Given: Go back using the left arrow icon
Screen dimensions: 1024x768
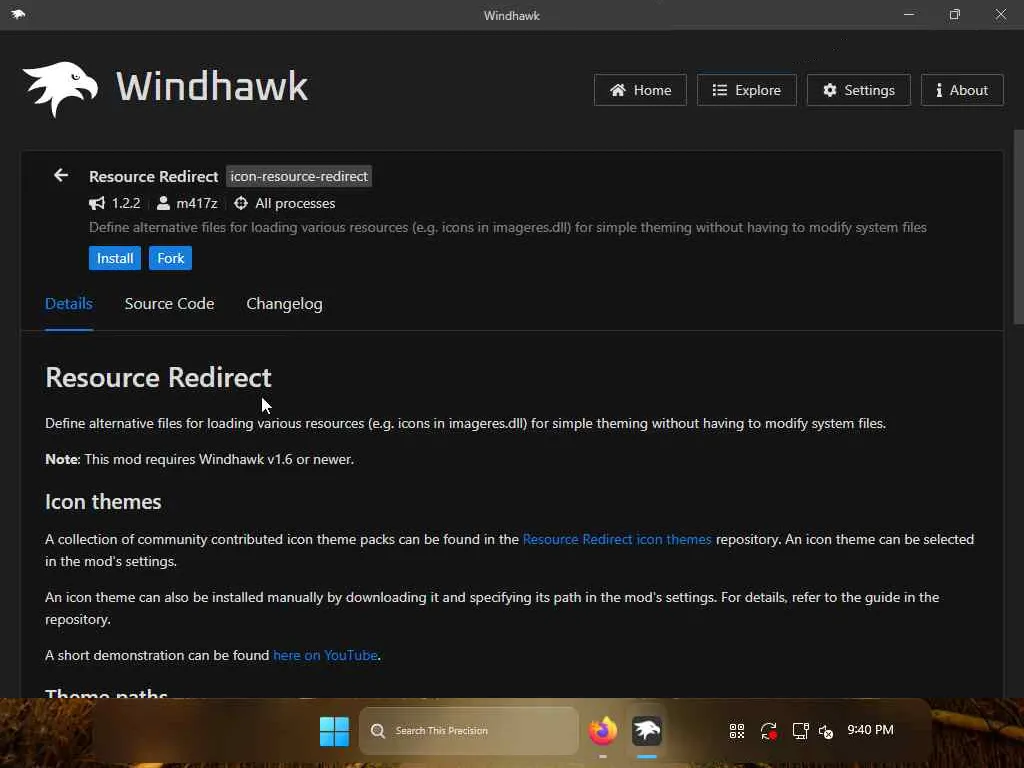Looking at the screenshot, I should coord(61,175).
